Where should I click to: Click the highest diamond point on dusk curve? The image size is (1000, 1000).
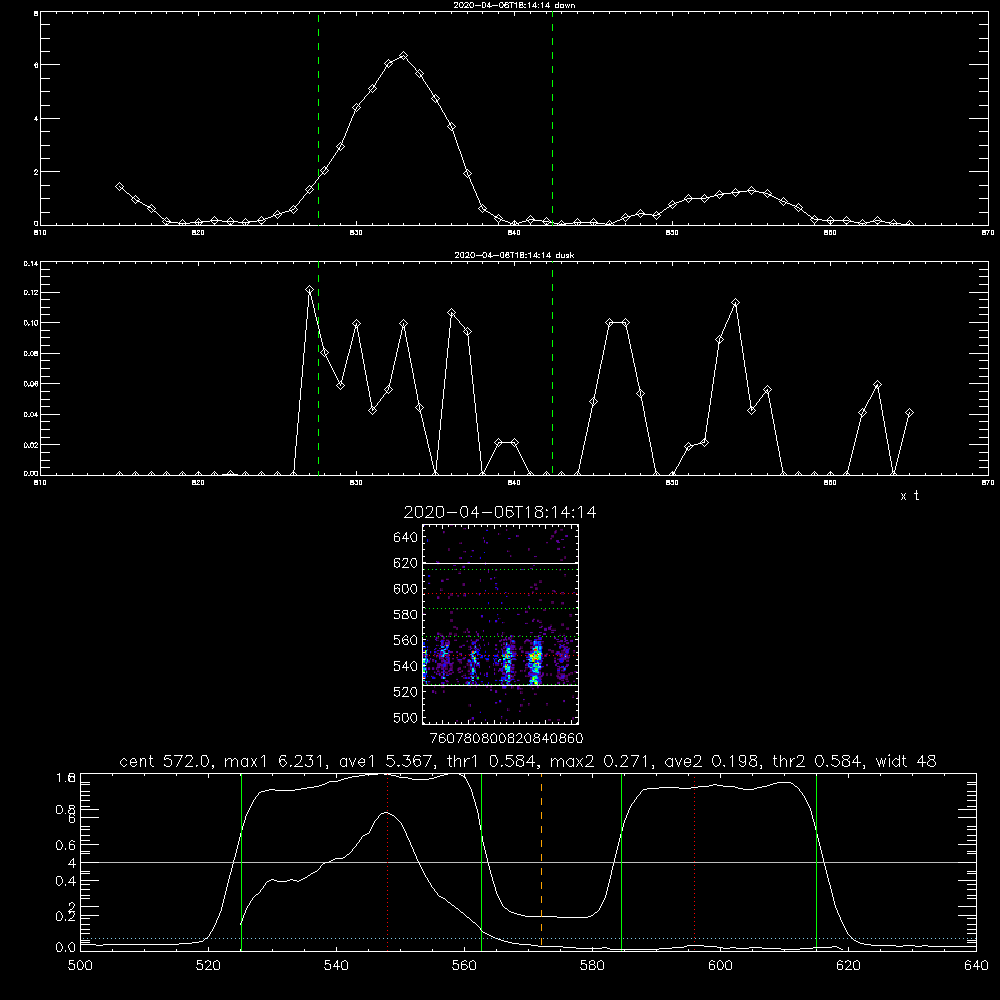click(x=309, y=290)
